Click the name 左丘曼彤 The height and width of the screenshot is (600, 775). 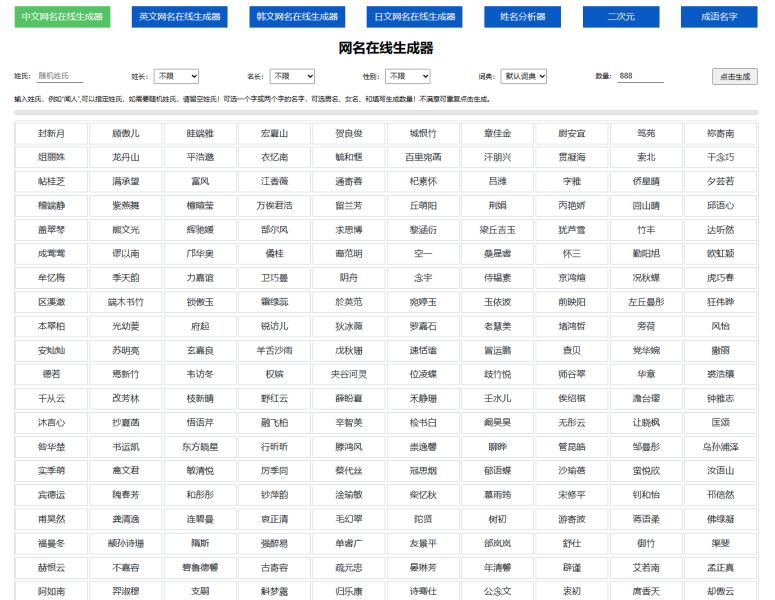pyautogui.click(x=646, y=302)
